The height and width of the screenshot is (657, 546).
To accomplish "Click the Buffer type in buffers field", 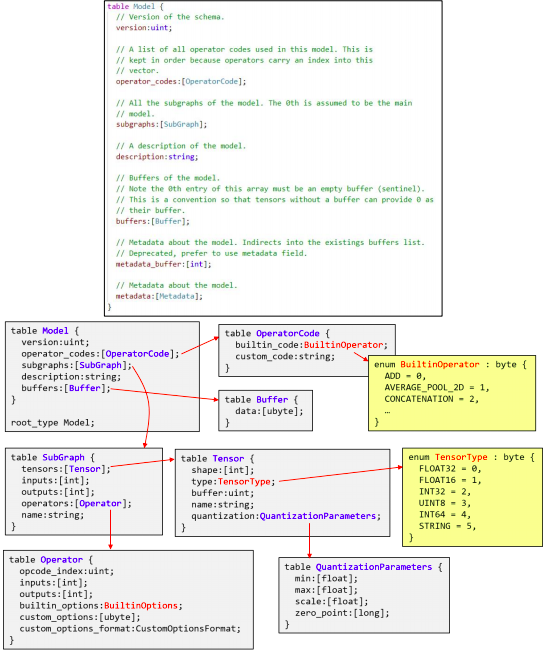I will pyautogui.click(x=85, y=388).
